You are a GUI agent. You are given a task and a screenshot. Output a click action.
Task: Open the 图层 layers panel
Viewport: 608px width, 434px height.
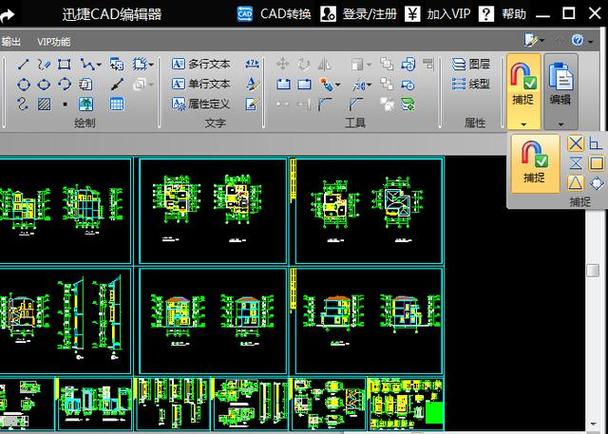click(x=470, y=64)
